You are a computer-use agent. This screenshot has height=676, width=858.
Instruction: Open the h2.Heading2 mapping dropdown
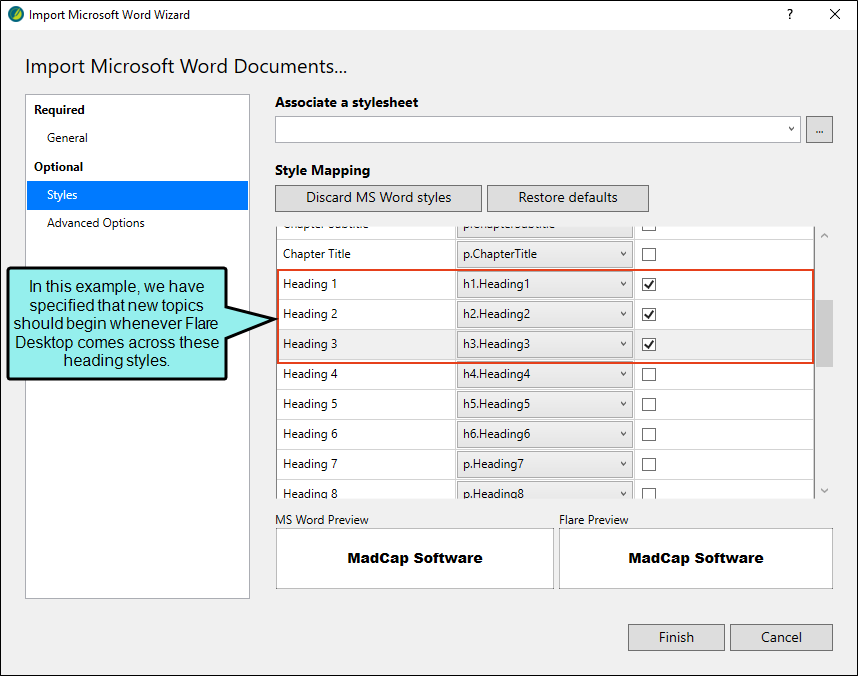tap(544, 314)
